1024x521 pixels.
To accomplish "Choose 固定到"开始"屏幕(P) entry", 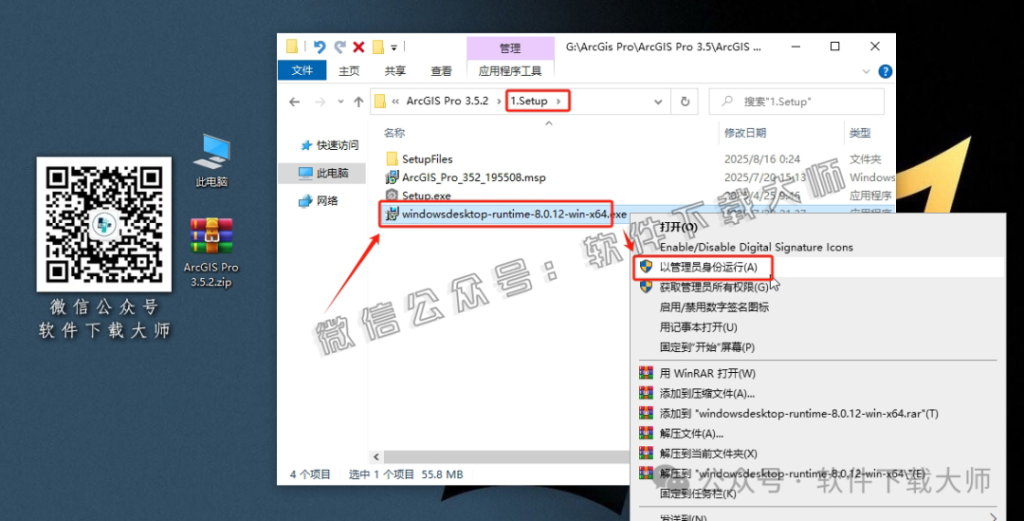I will click(x=707, y=347).
